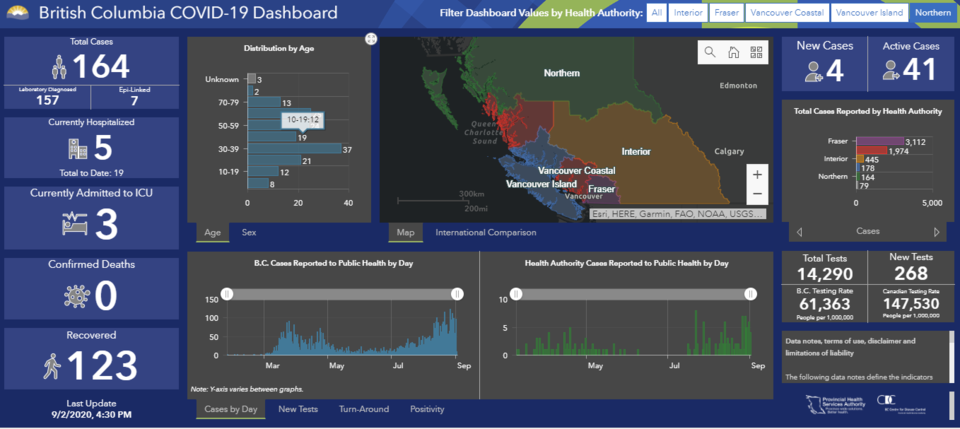Click right handle of B.C. cases slider

click(457, 294)
